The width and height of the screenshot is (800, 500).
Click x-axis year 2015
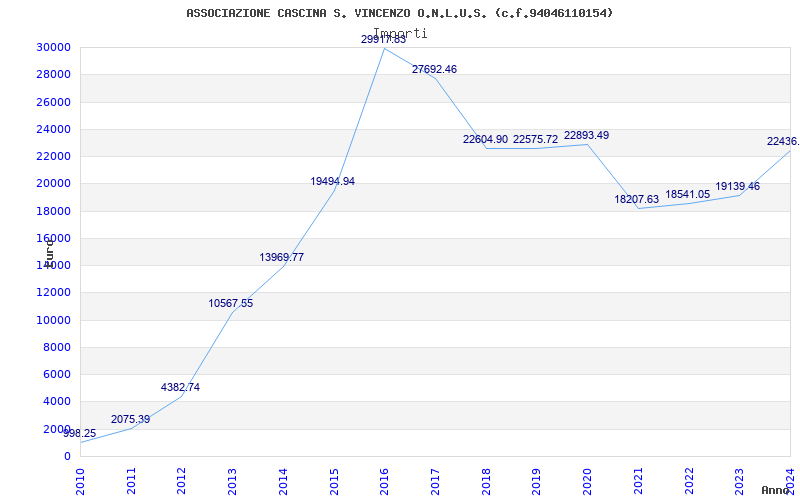point(334,482)
